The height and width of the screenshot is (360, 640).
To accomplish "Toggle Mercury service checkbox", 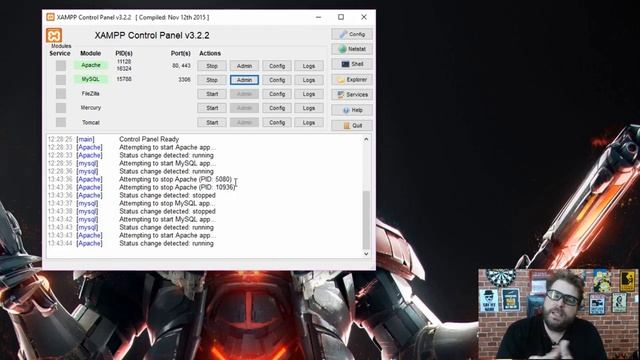I will tap(61, 108).
